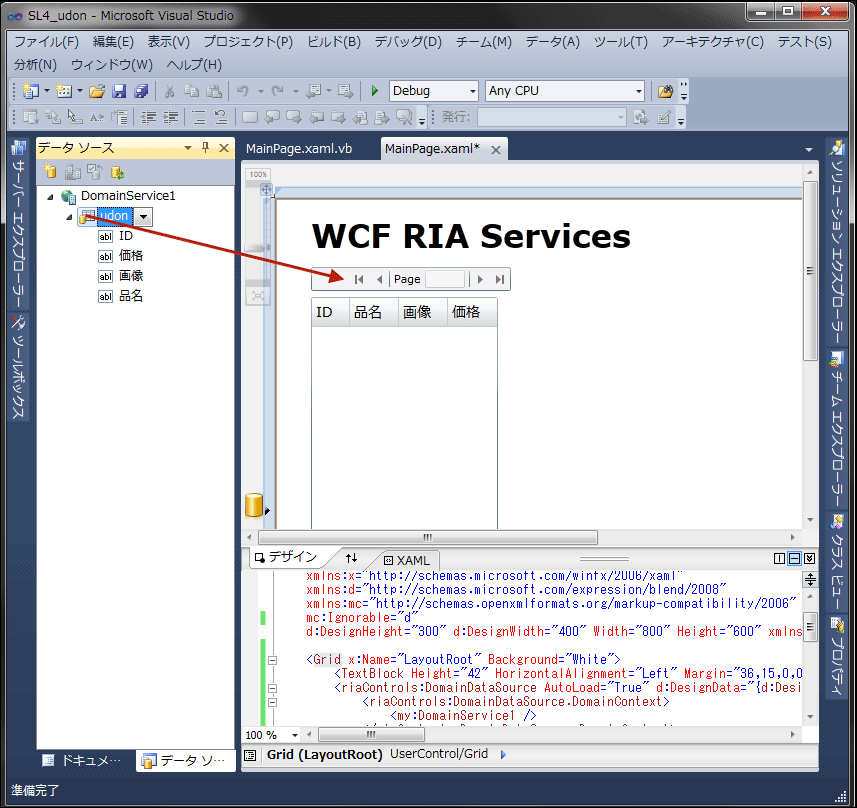857x808 pixels.
Task: Click the Add New Item toolbar icon
Action: (x=64, y=91)
